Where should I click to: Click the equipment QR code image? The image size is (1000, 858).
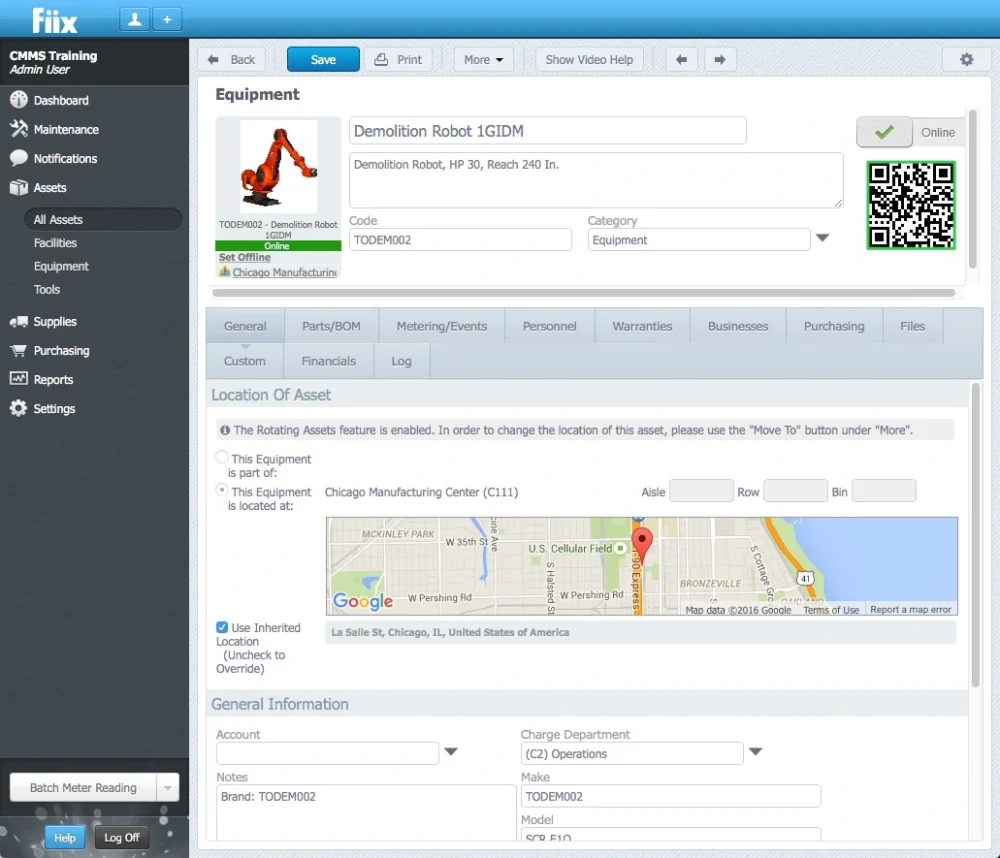pos(911,205)
